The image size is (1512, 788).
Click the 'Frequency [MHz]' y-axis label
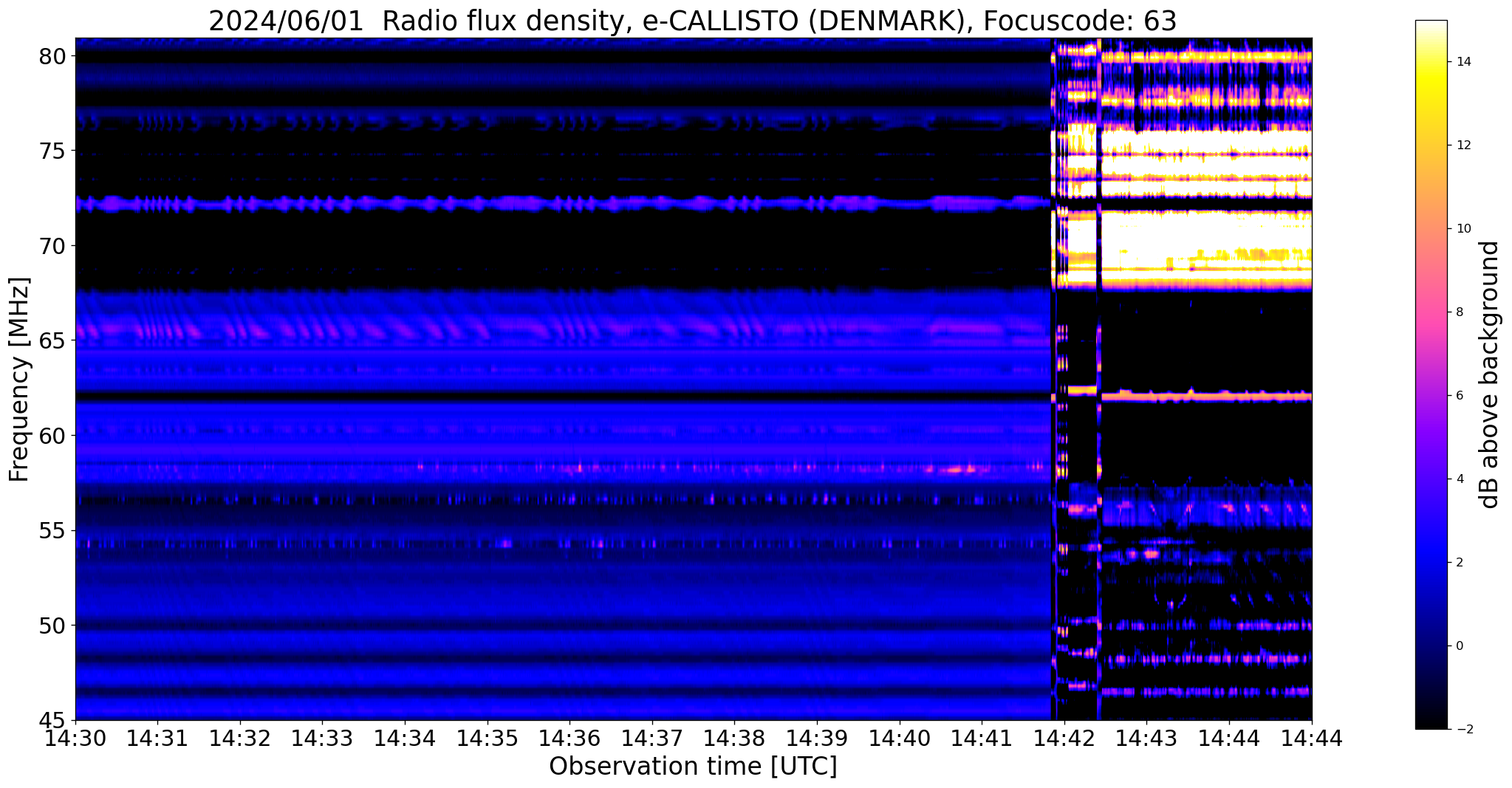click(x=19, y=380)
